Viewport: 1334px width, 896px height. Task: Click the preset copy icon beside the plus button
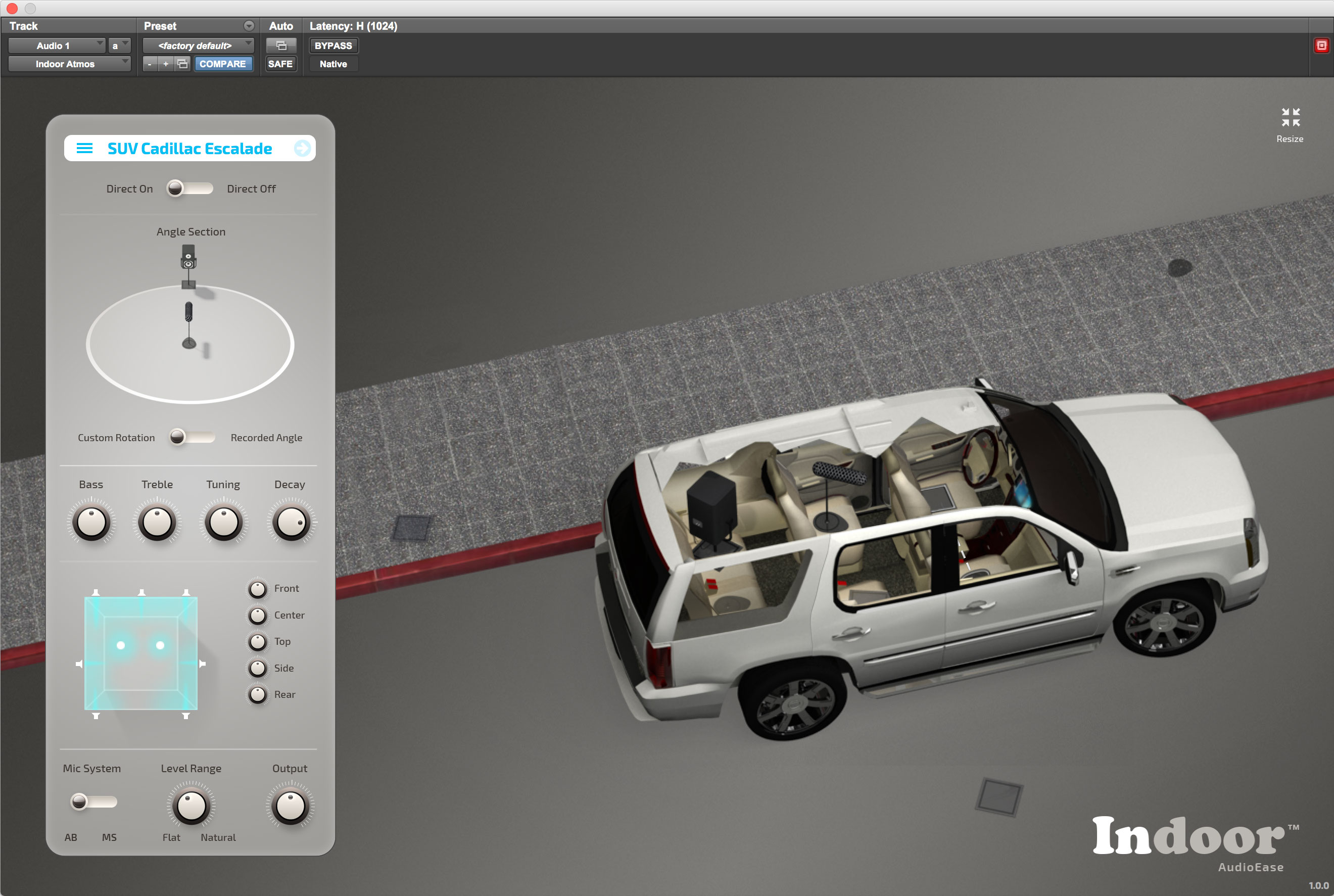click(x=182, y=64)
